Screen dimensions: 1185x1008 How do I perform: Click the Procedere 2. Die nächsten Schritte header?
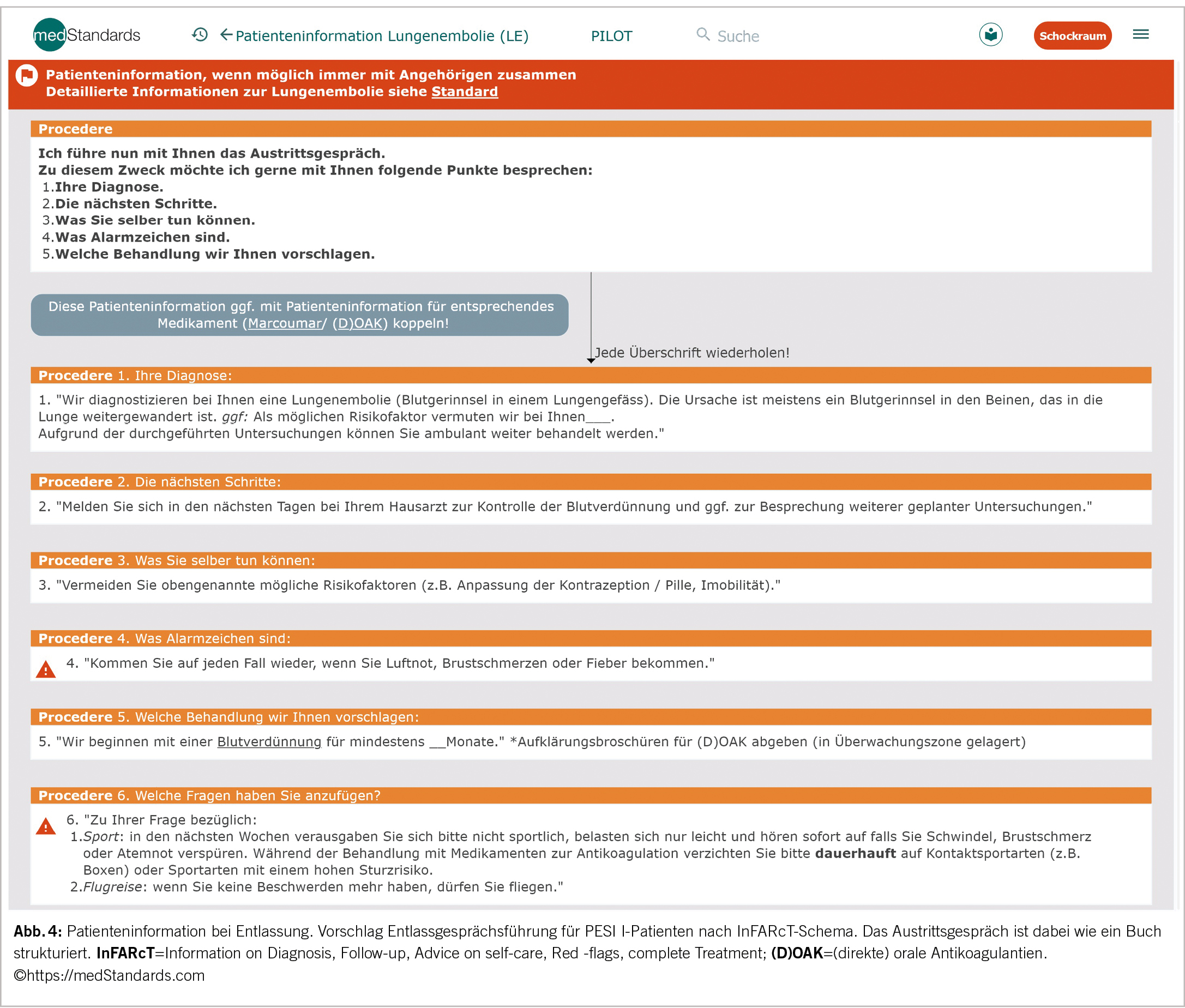159,482
